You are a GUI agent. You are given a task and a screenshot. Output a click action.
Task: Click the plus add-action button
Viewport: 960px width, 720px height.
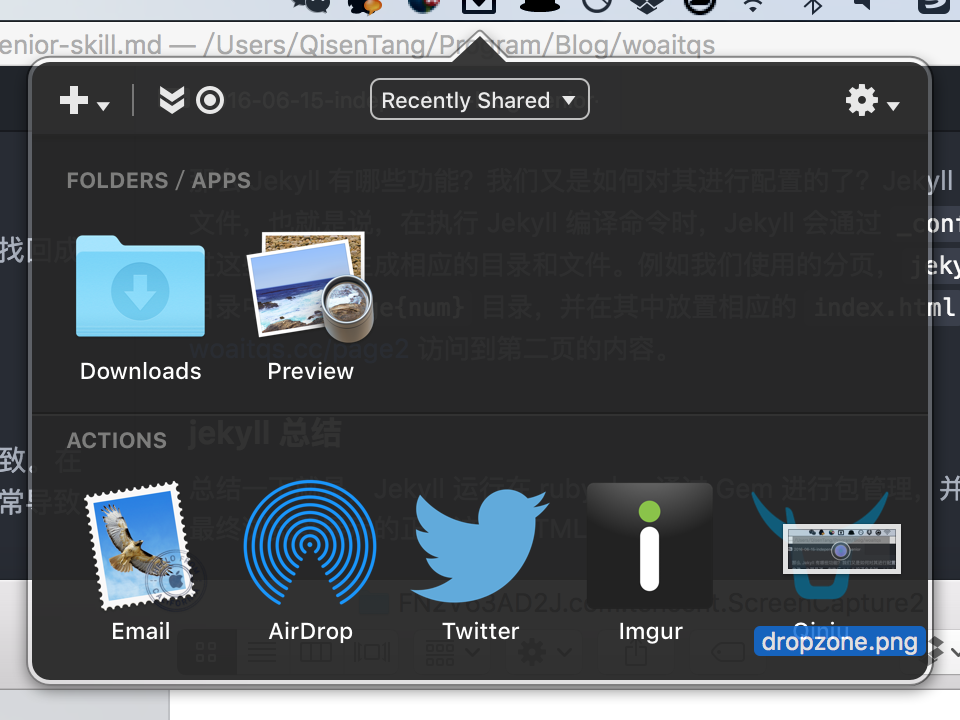click(x=73, y=100)
